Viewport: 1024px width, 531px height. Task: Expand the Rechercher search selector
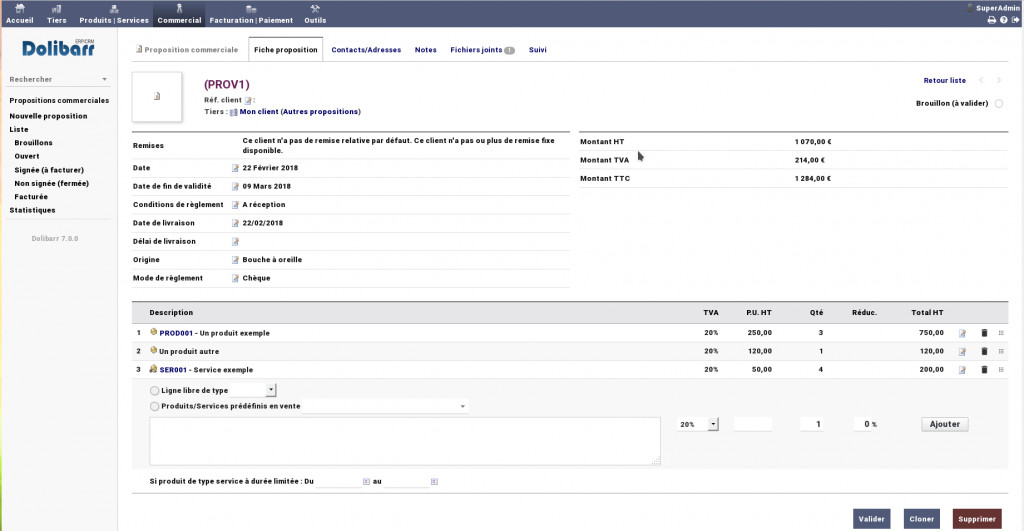[104, 79]
